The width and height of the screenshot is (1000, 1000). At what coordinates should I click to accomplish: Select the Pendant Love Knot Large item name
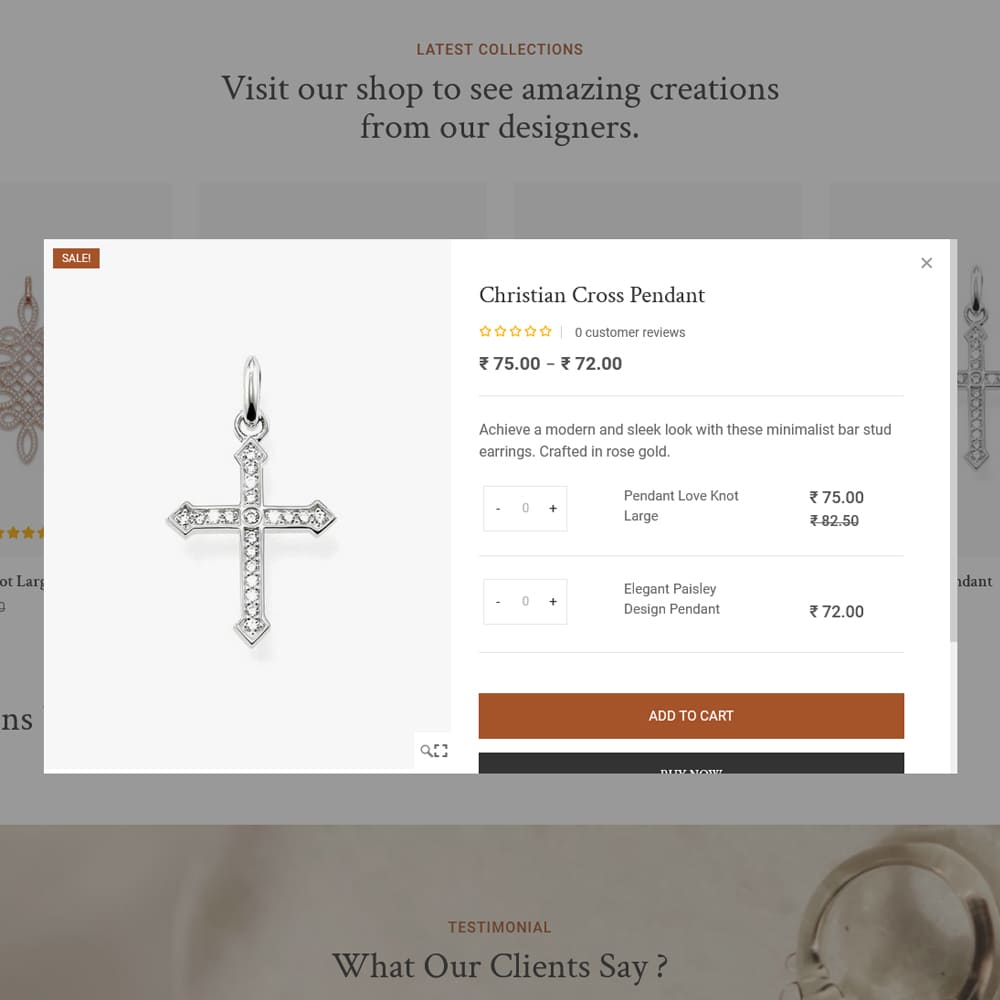pos(680,506)
